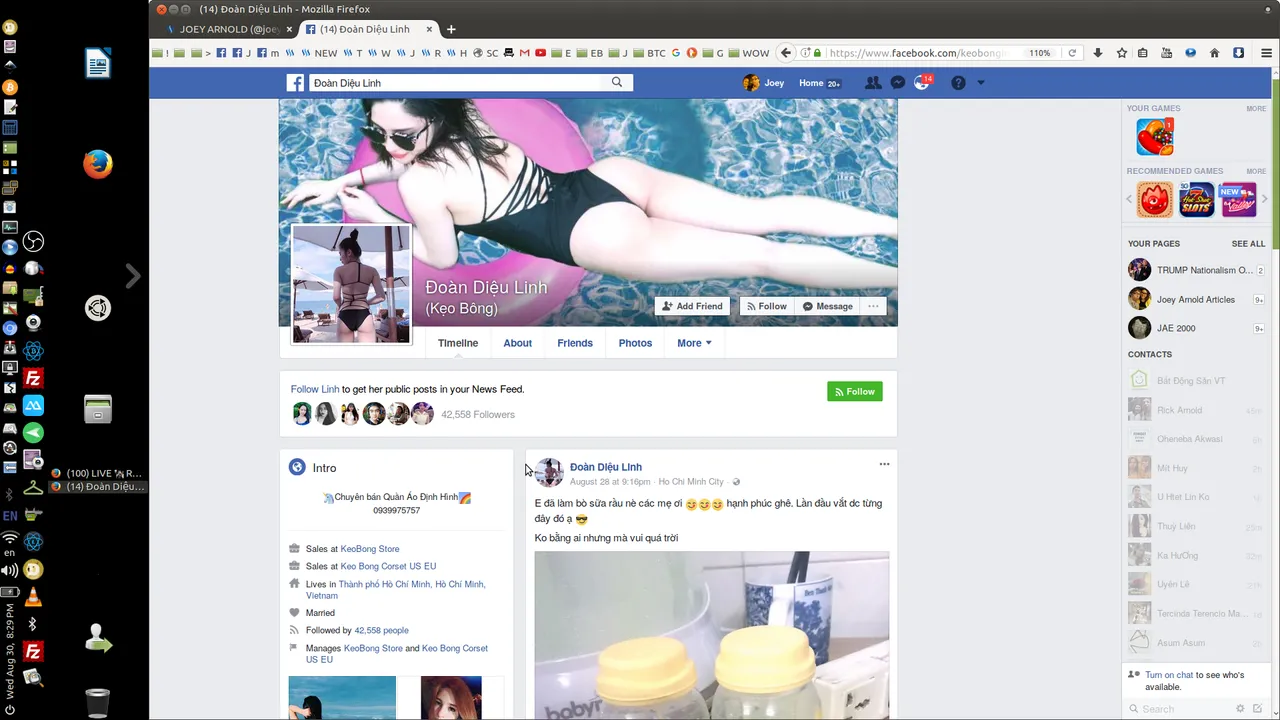Open Đoàn Diệu Linh post author link
This screenshot has width=1280, height=720.
coord(606,467)
